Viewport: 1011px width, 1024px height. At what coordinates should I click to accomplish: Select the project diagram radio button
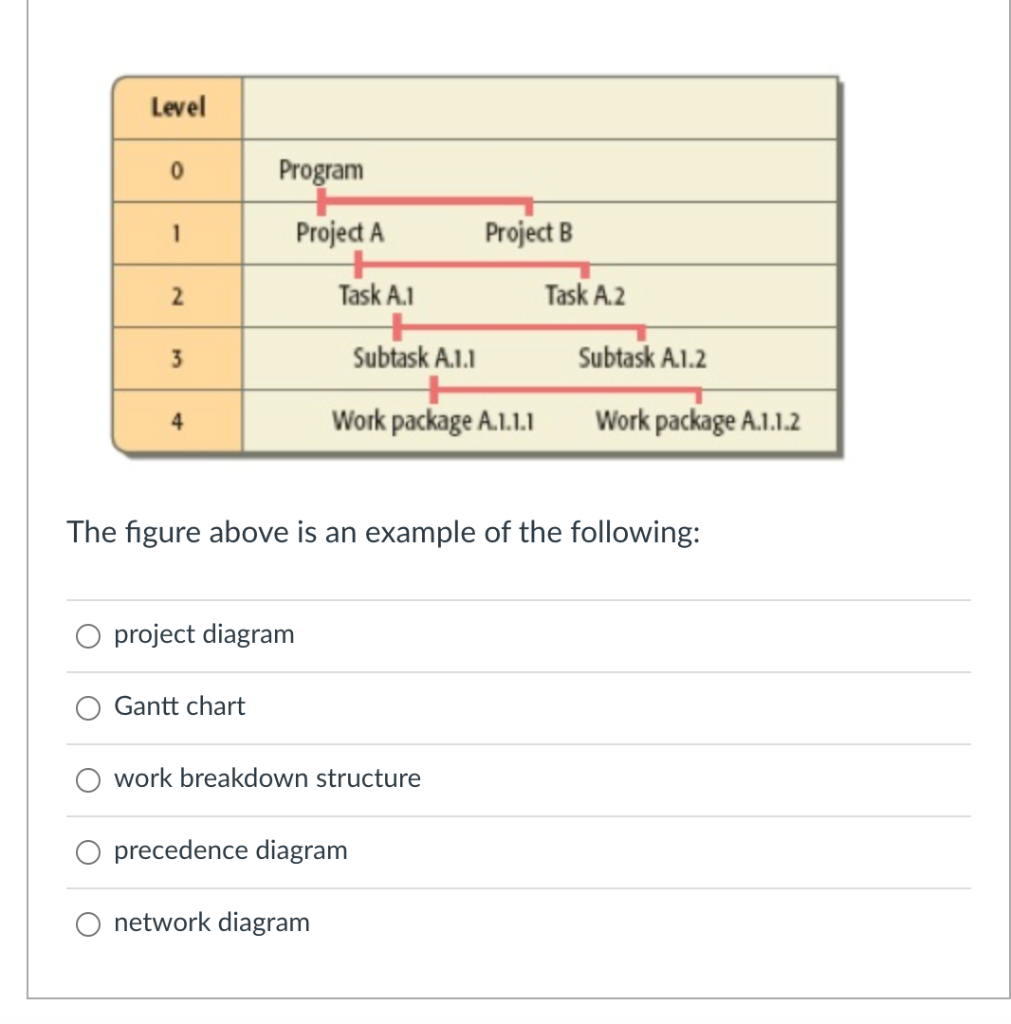[x=88, y=635]
